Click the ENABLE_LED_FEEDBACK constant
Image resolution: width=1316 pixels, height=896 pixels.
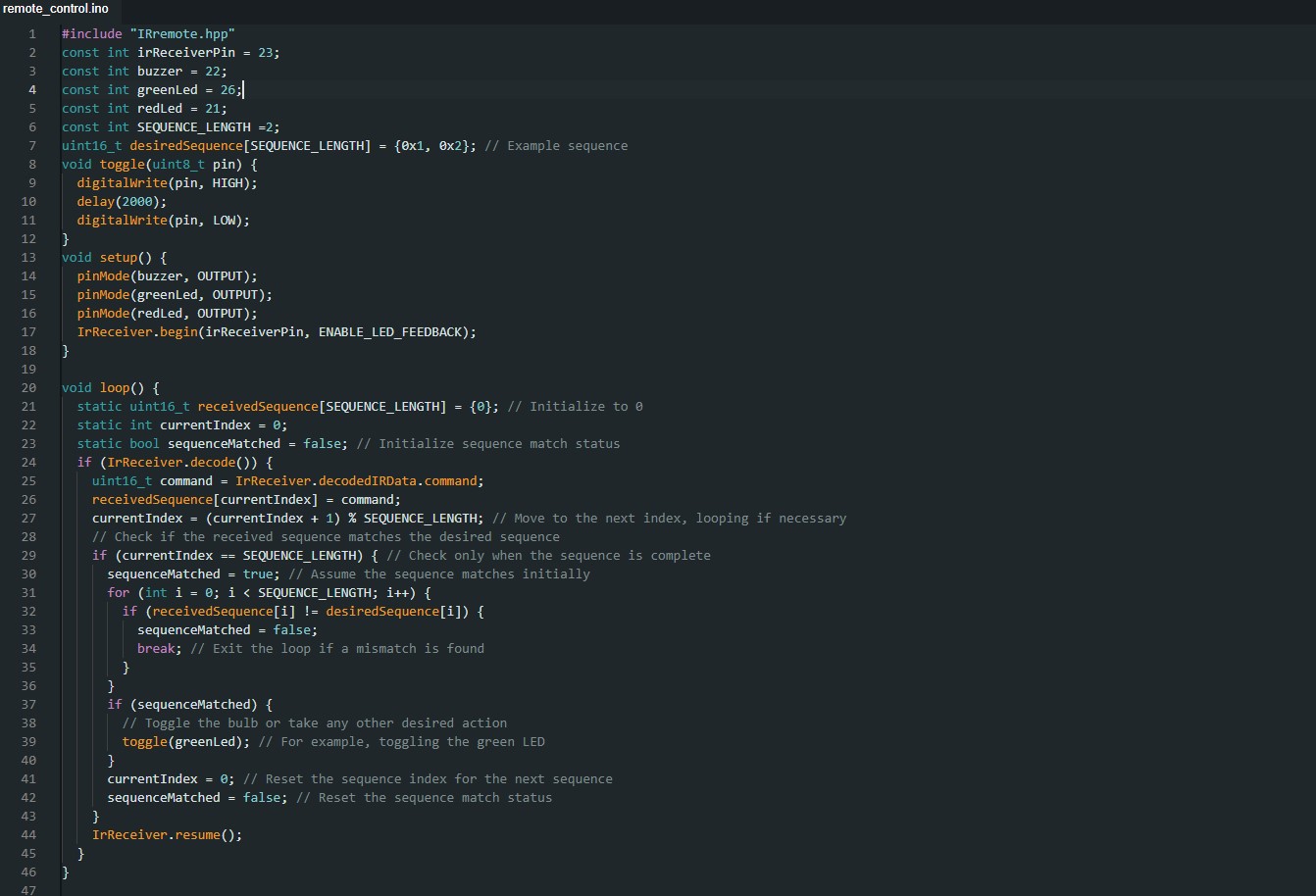click(x=390, y=331)
